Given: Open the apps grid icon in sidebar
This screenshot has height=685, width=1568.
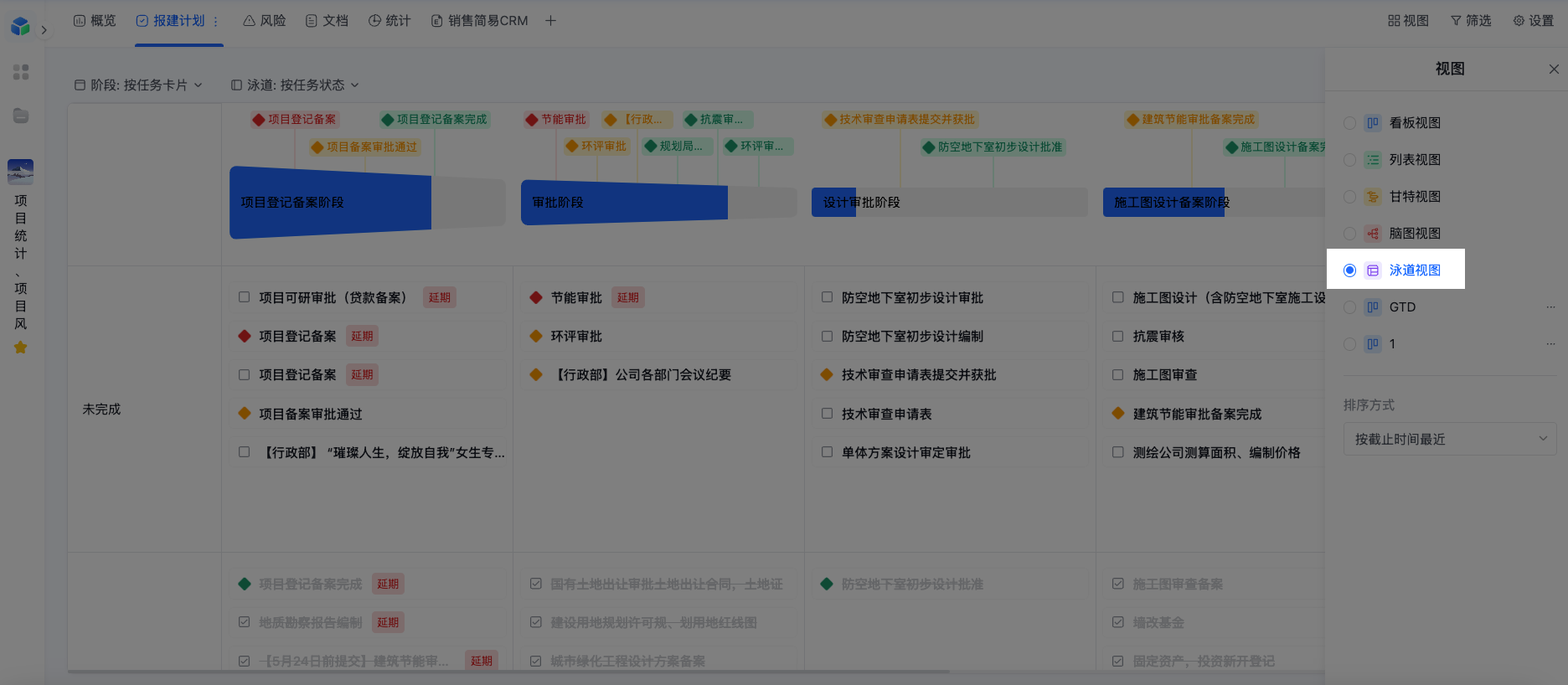Looking at the screenshot, I should tap(21, 72).
